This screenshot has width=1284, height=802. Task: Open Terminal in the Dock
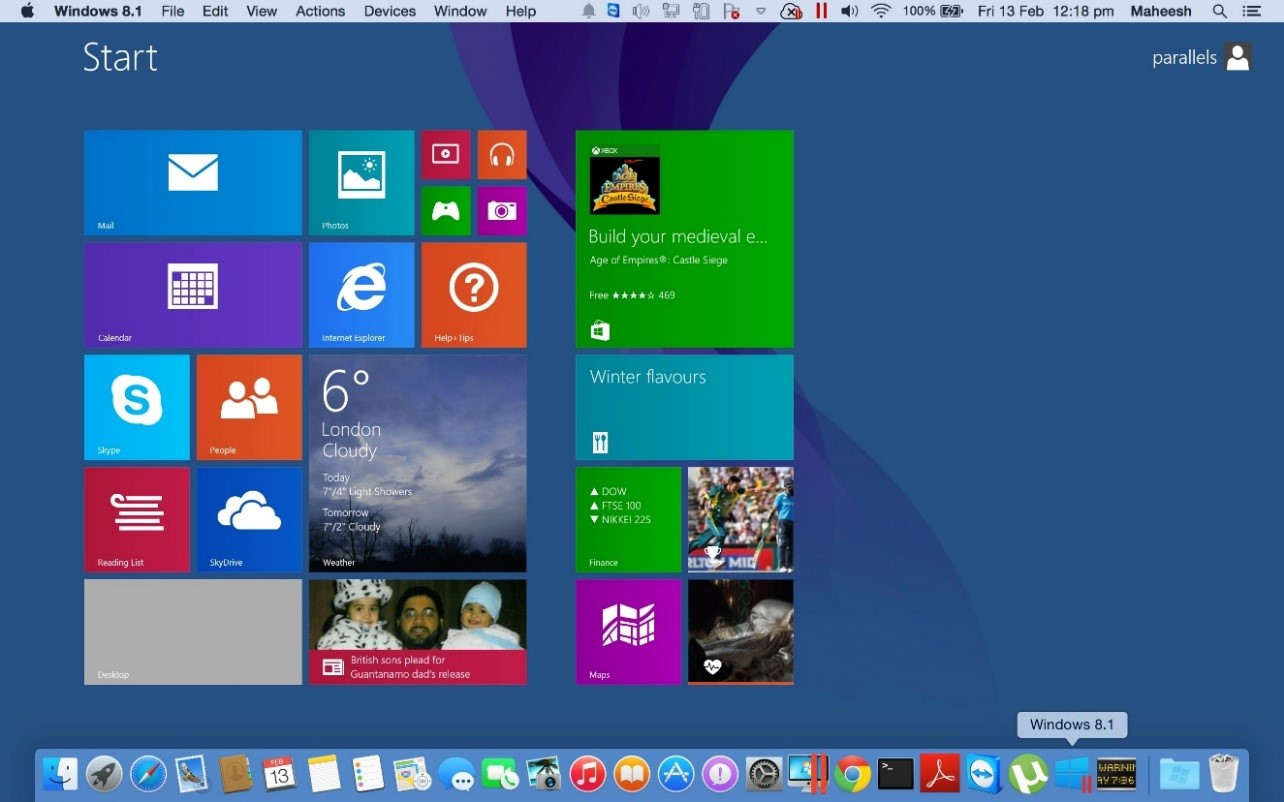896,773
